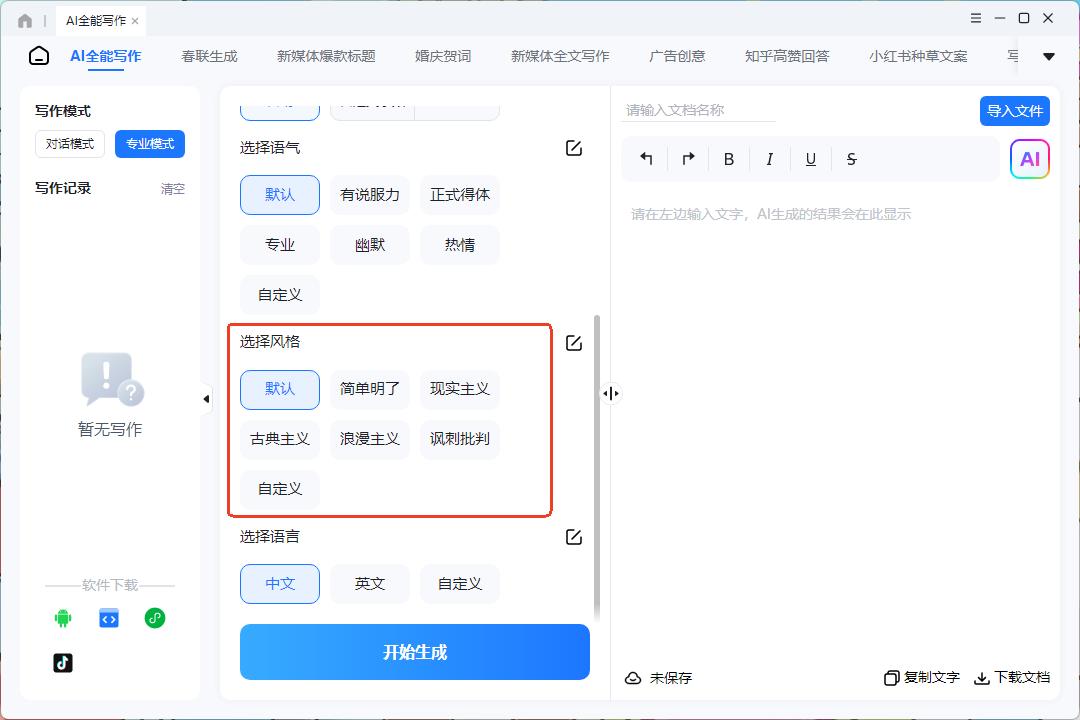Image resolution: width=1080 pixels, height=720 pixels.
Task: Open the window hamburger menu
Action: coord(976,18)
